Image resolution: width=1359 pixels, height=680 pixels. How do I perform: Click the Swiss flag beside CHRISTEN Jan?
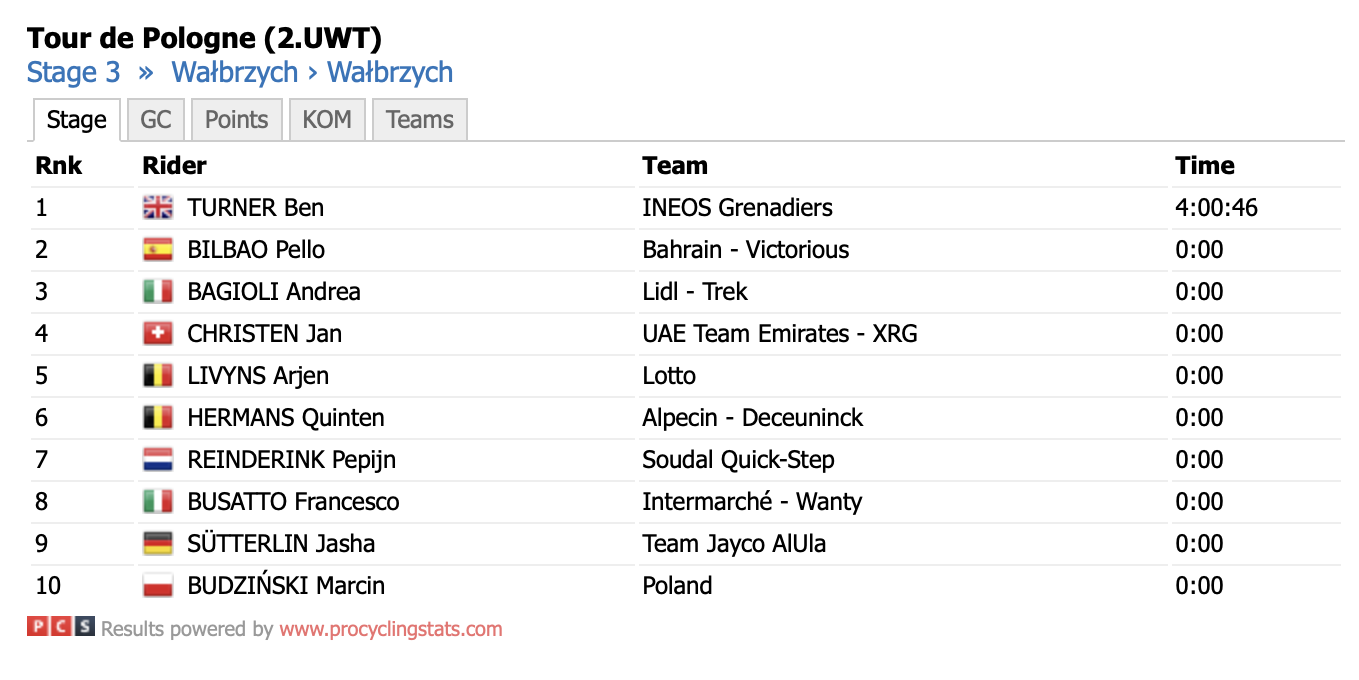[x=158, y=334]
